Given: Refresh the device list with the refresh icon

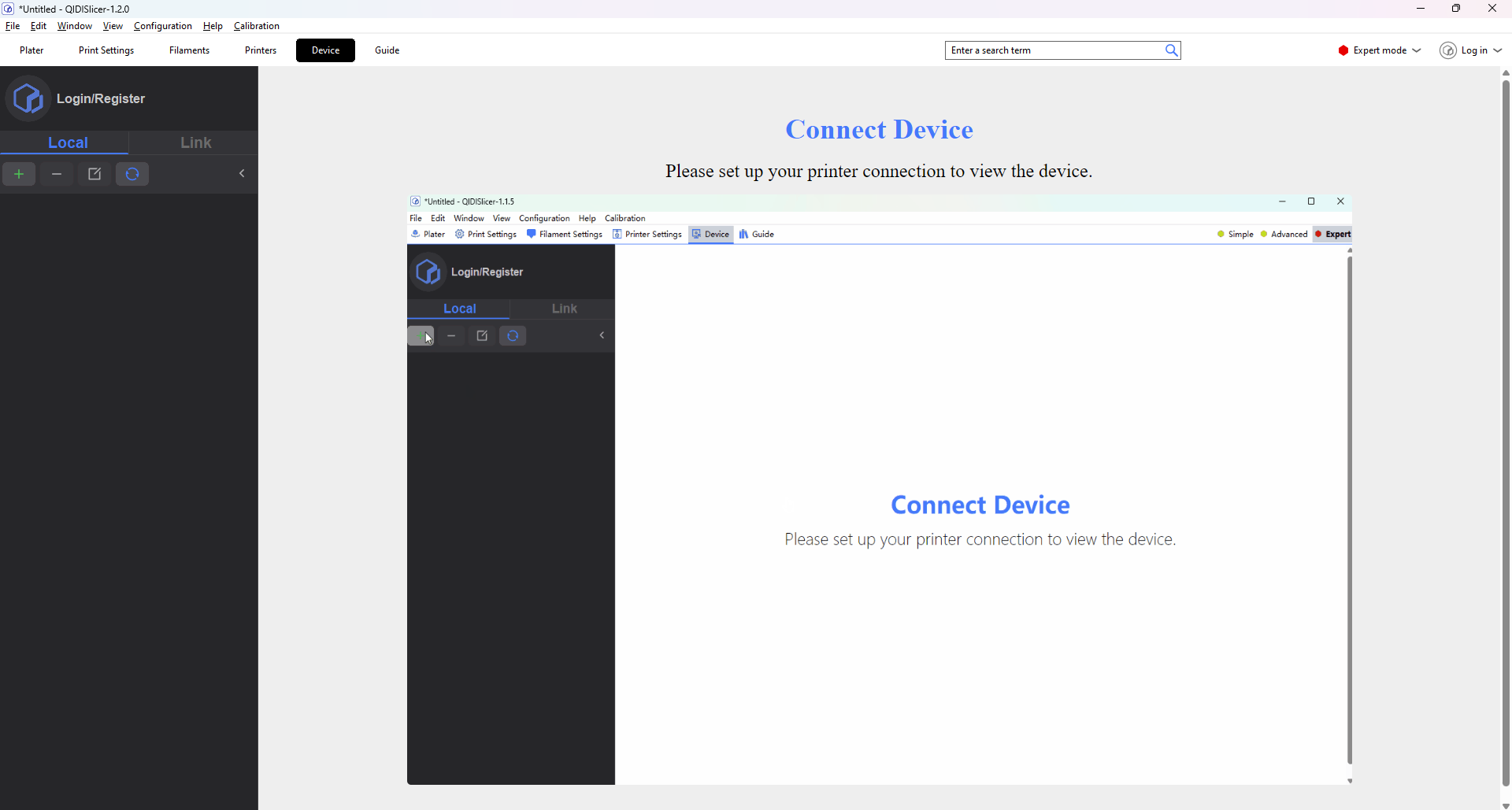Looking at the screenshot, I should point(132,174).
